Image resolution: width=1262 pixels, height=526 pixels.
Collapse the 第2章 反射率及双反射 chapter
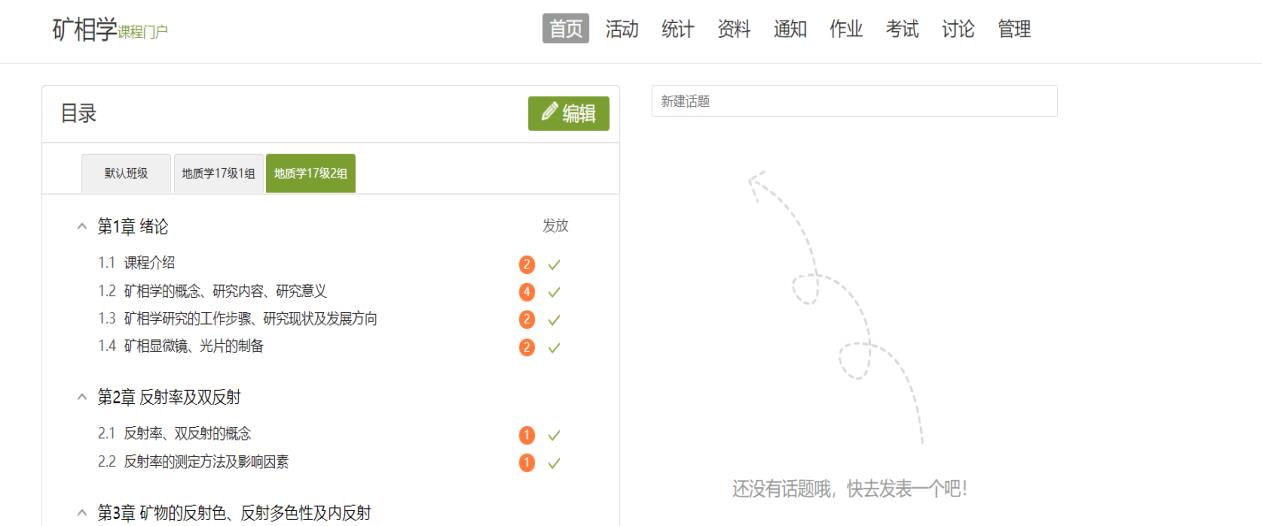(x=83, y=398)
